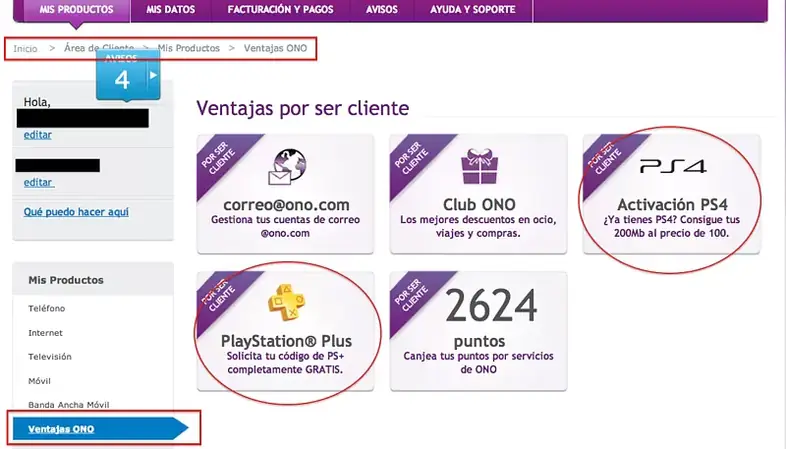The width and height of the screenshot is (786, 449).
Task: Open the Qué puedo hacer aquí link
Action: tap(76, 212)
